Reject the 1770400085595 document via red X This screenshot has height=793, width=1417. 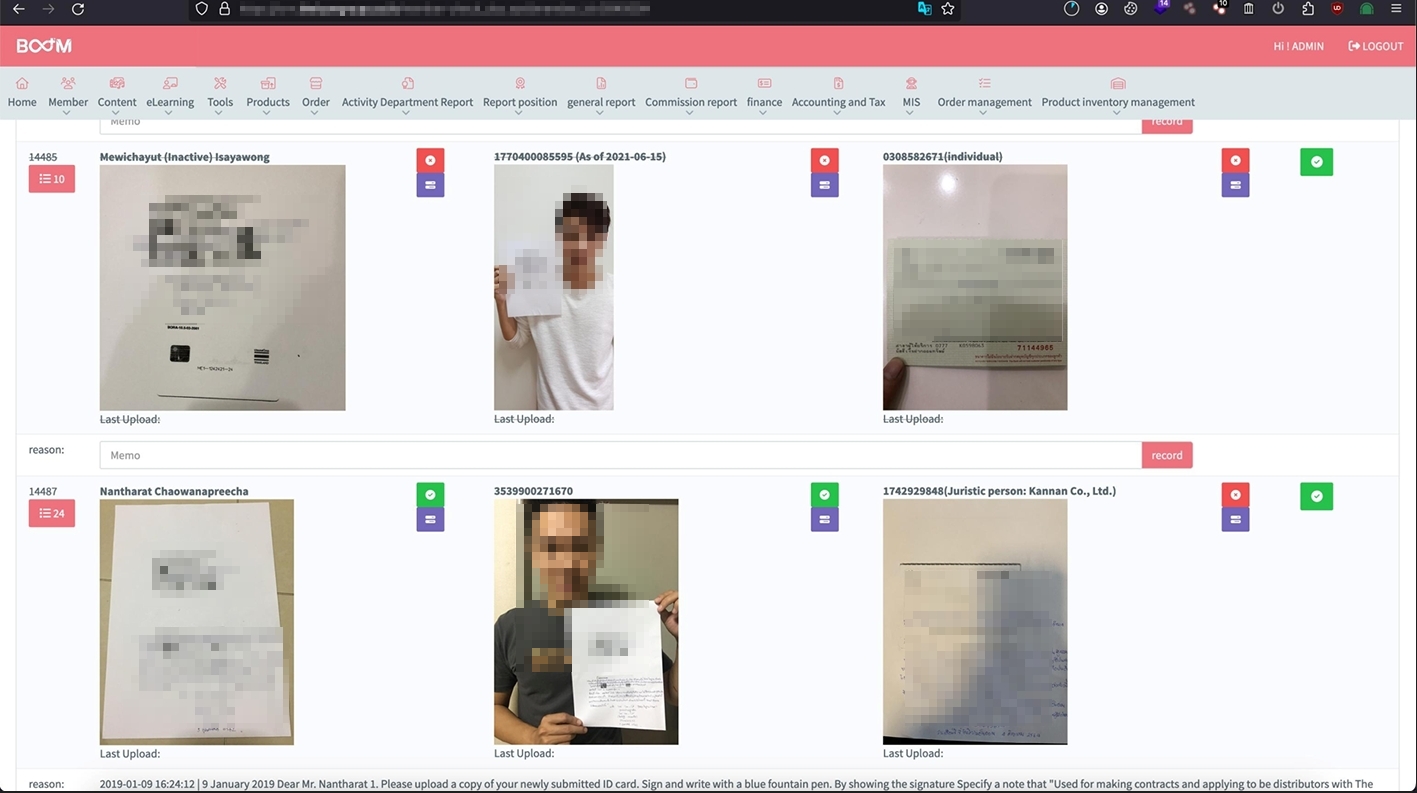pyautogui.click(x=824, y=160)
